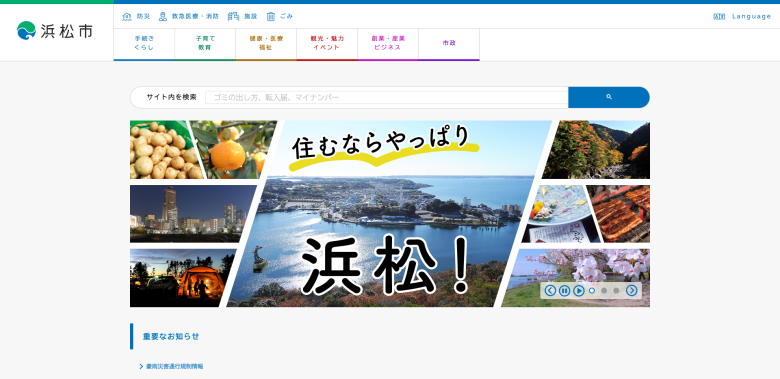Open the 観光・魅力 イベント menu
The width and height of the screenshot is (780, 379).
point(327,44)
